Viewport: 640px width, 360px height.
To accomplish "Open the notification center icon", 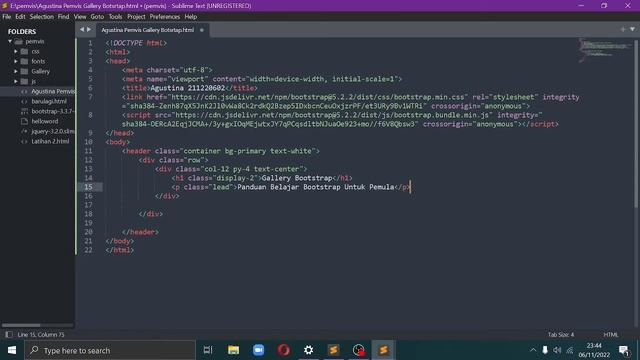I will [624, 350].
